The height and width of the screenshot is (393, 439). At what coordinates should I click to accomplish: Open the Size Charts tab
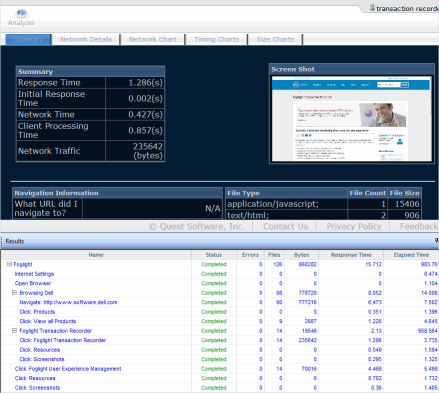pos(275,39)
